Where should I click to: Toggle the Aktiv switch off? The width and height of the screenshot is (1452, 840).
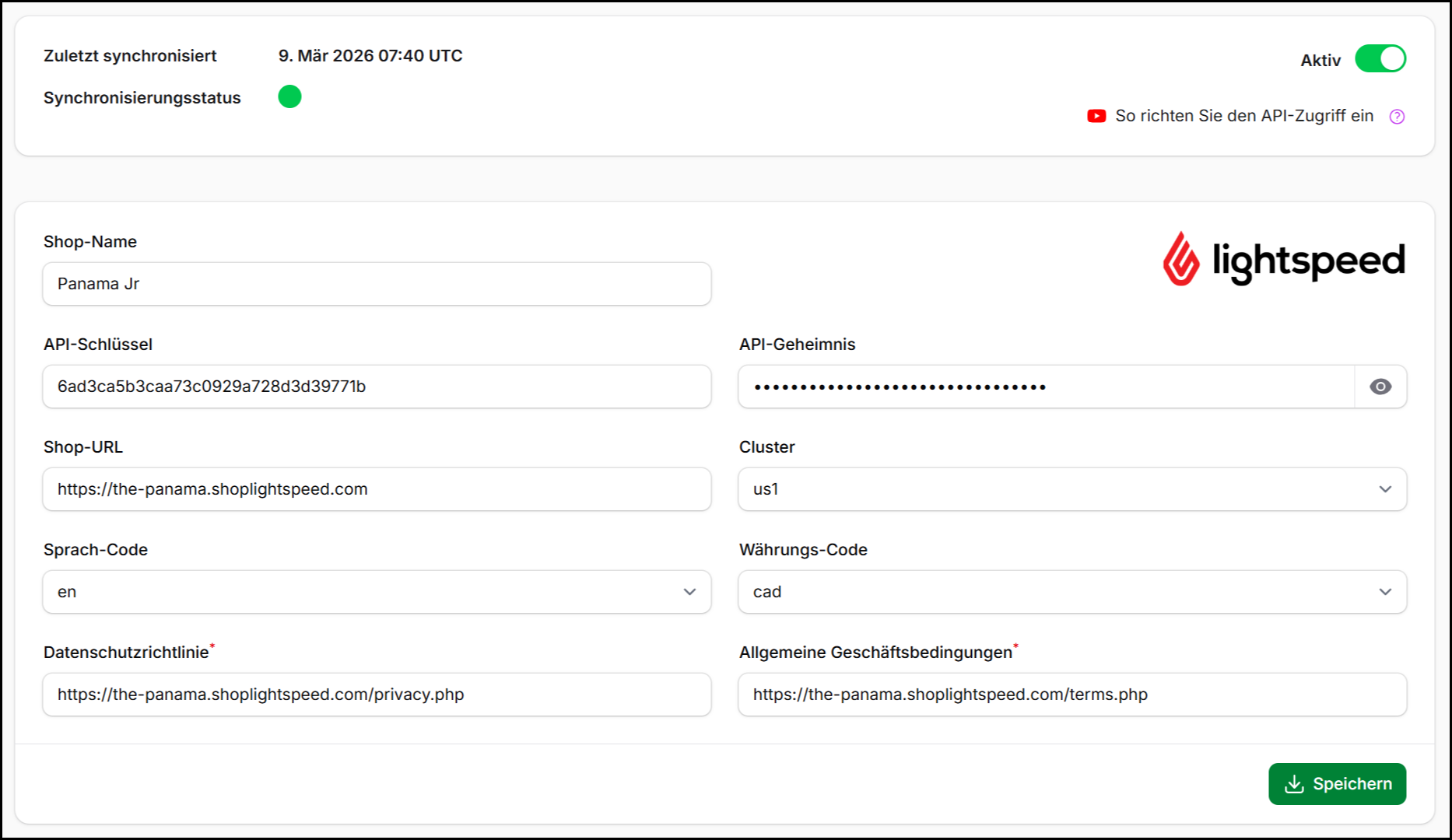pos(1380,59)
